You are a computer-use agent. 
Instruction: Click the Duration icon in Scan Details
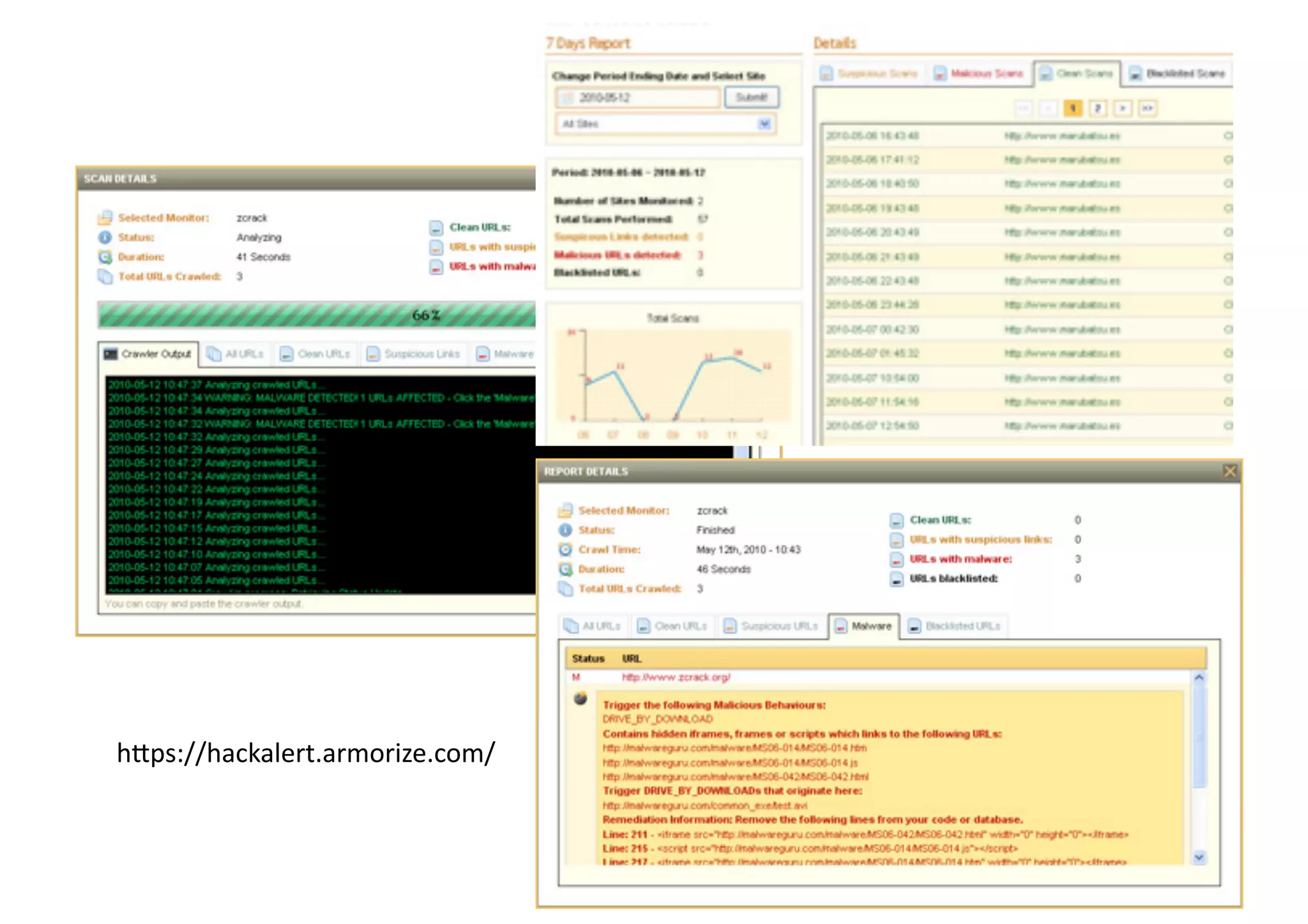(105, 257)
